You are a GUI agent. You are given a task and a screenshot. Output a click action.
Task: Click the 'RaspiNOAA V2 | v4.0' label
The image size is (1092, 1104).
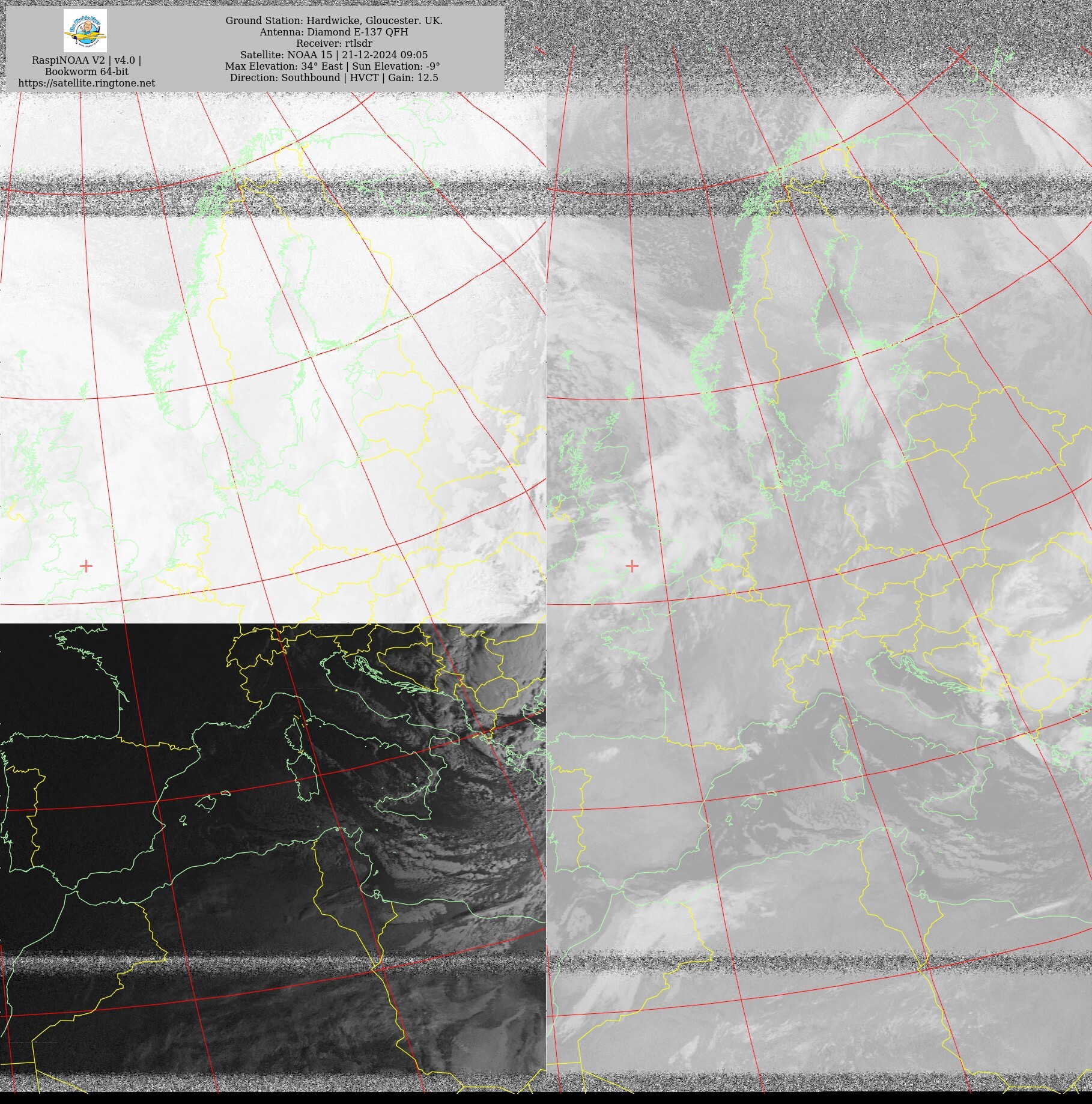click(86, 60)
